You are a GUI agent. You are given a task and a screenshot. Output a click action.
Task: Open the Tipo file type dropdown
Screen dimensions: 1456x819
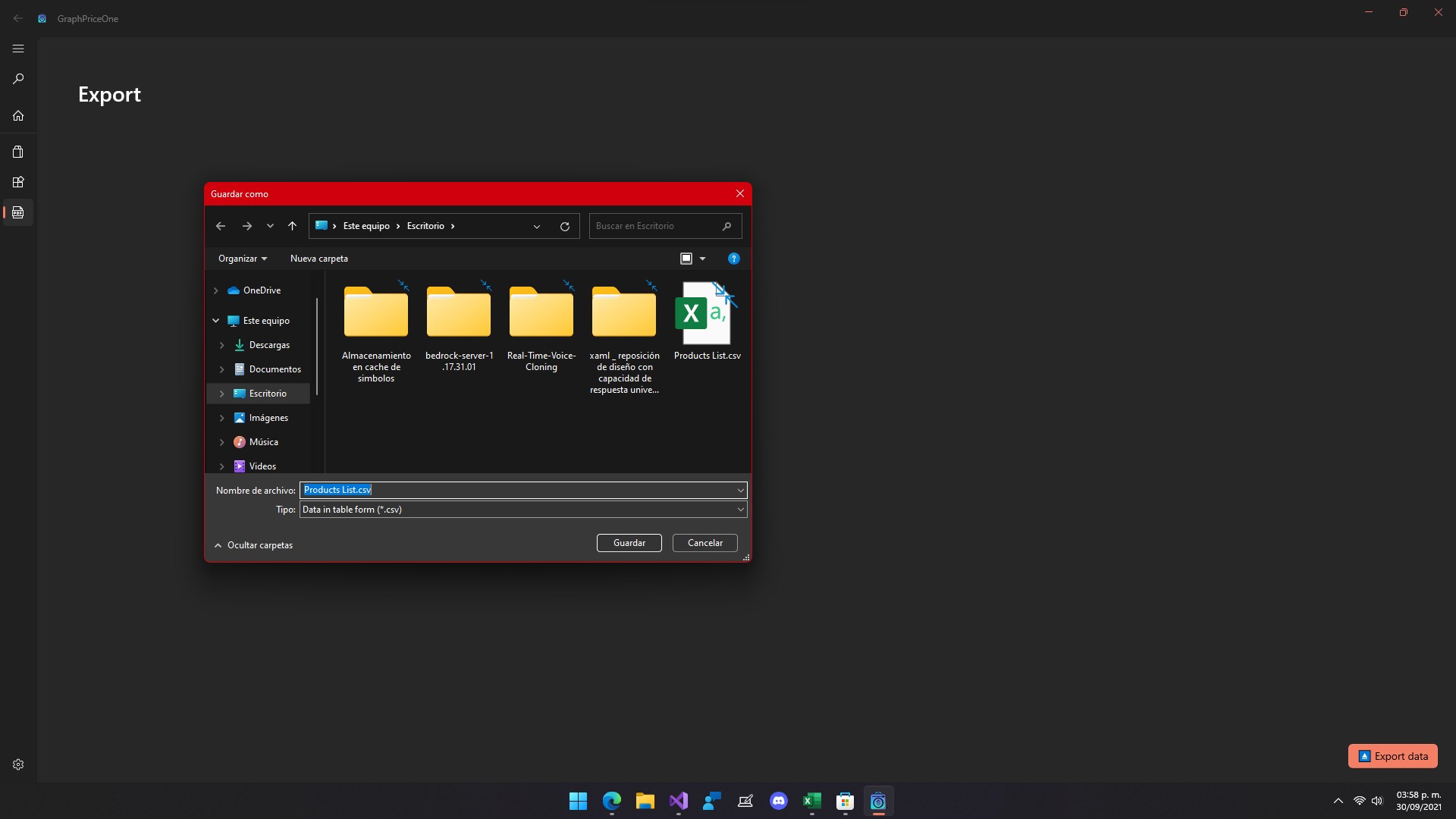click(740, 510)
